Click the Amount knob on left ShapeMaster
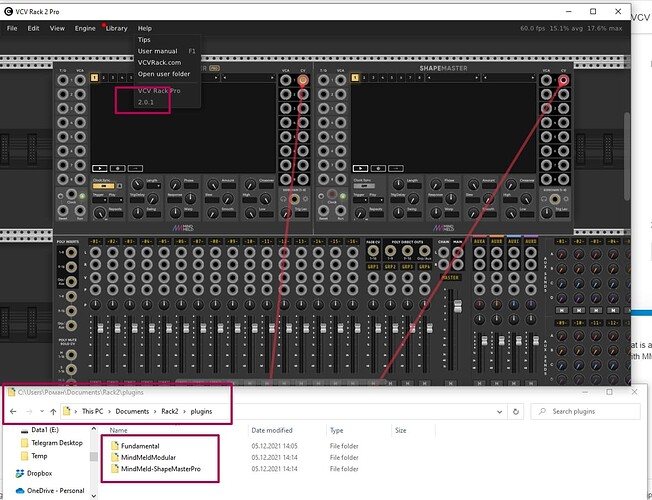The height and width of the screenshot is (500, 652). pyautogui.click(x=213, y=184)
